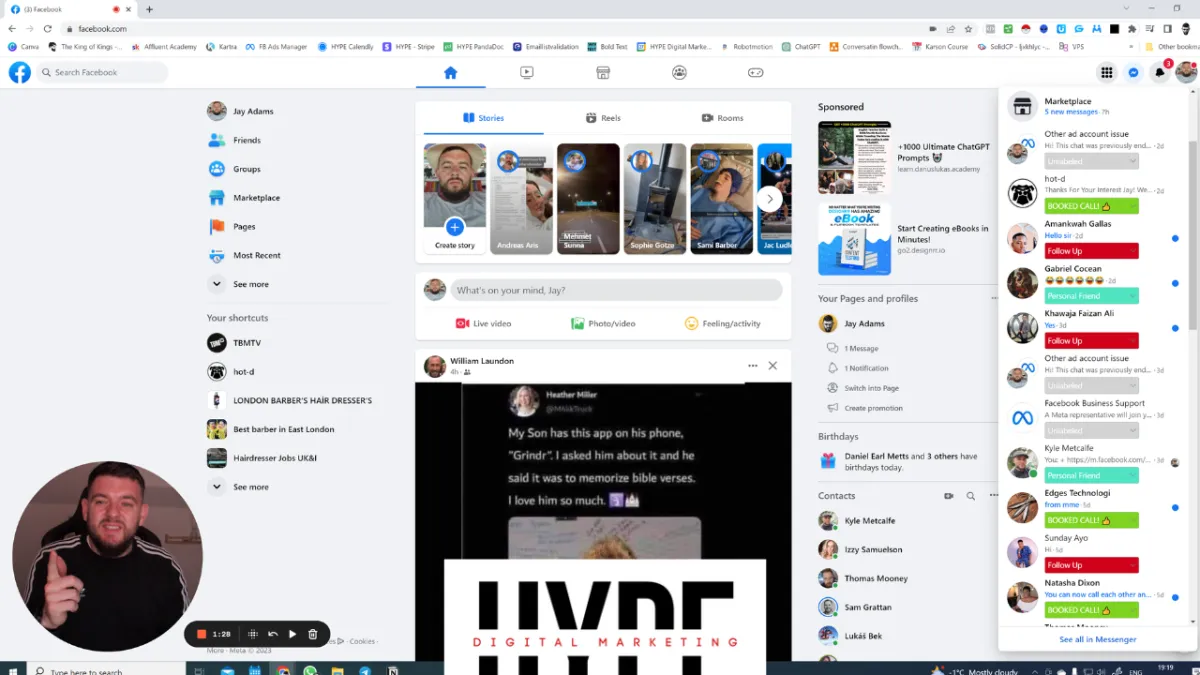Open the Follow Up dropdown under Amankwah Gallas
1200x675 pixels.
pos(1092,251)
